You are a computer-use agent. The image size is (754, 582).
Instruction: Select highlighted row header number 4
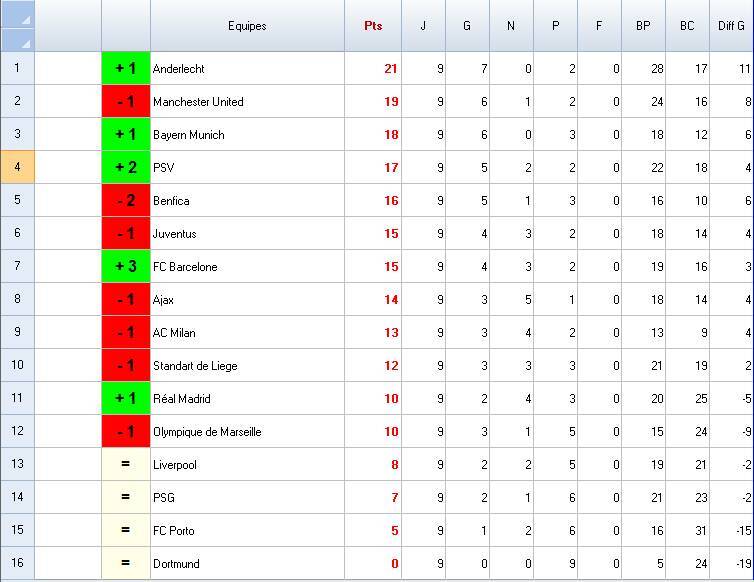point(17,167)
